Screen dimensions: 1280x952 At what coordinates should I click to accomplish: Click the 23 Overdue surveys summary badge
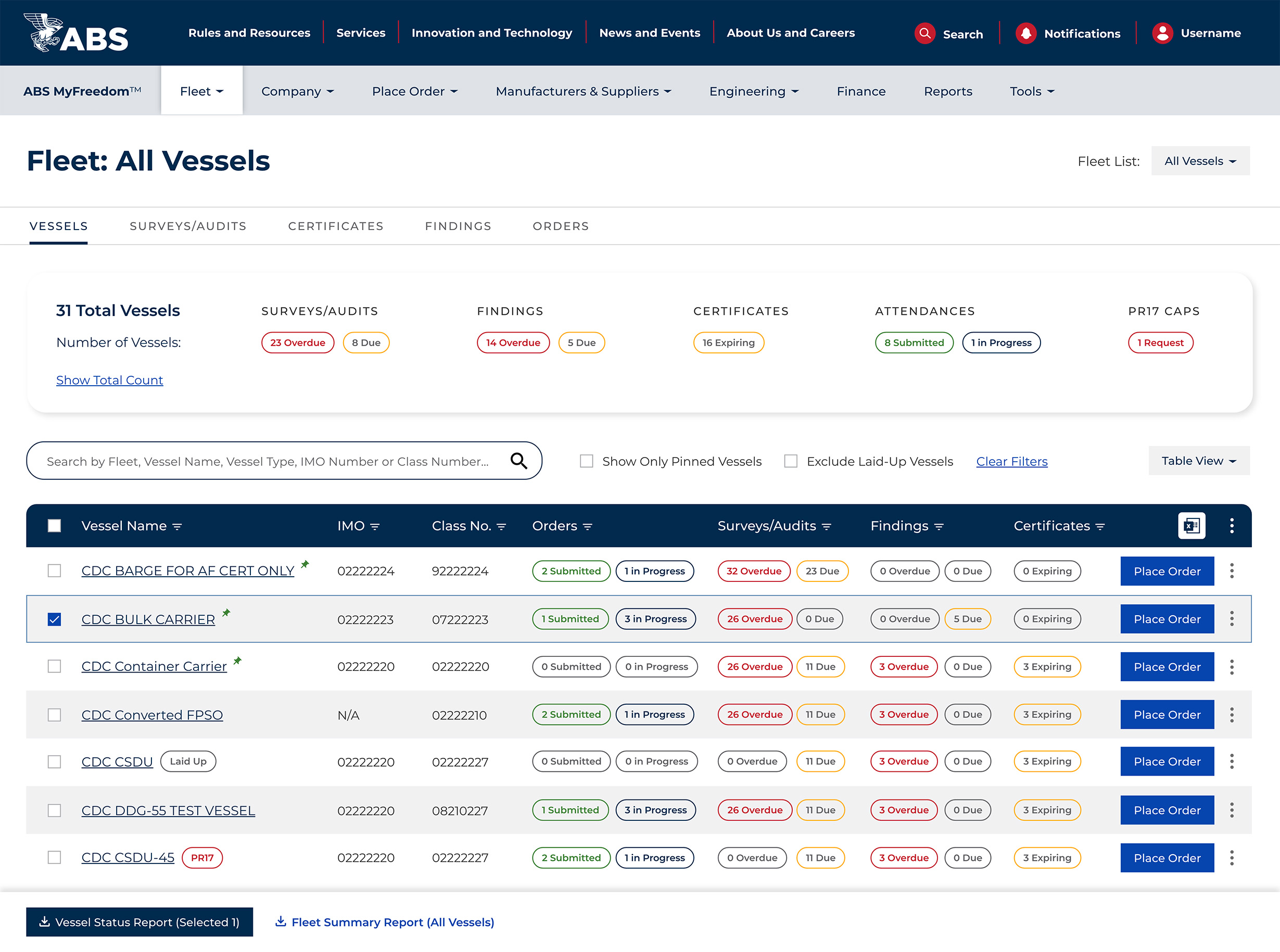(297, 342)
